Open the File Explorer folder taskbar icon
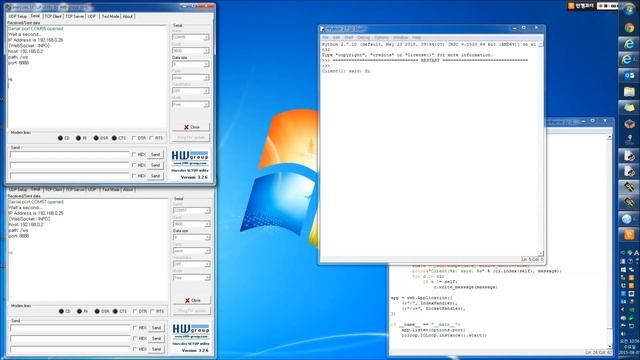 [x=629, y=91]
